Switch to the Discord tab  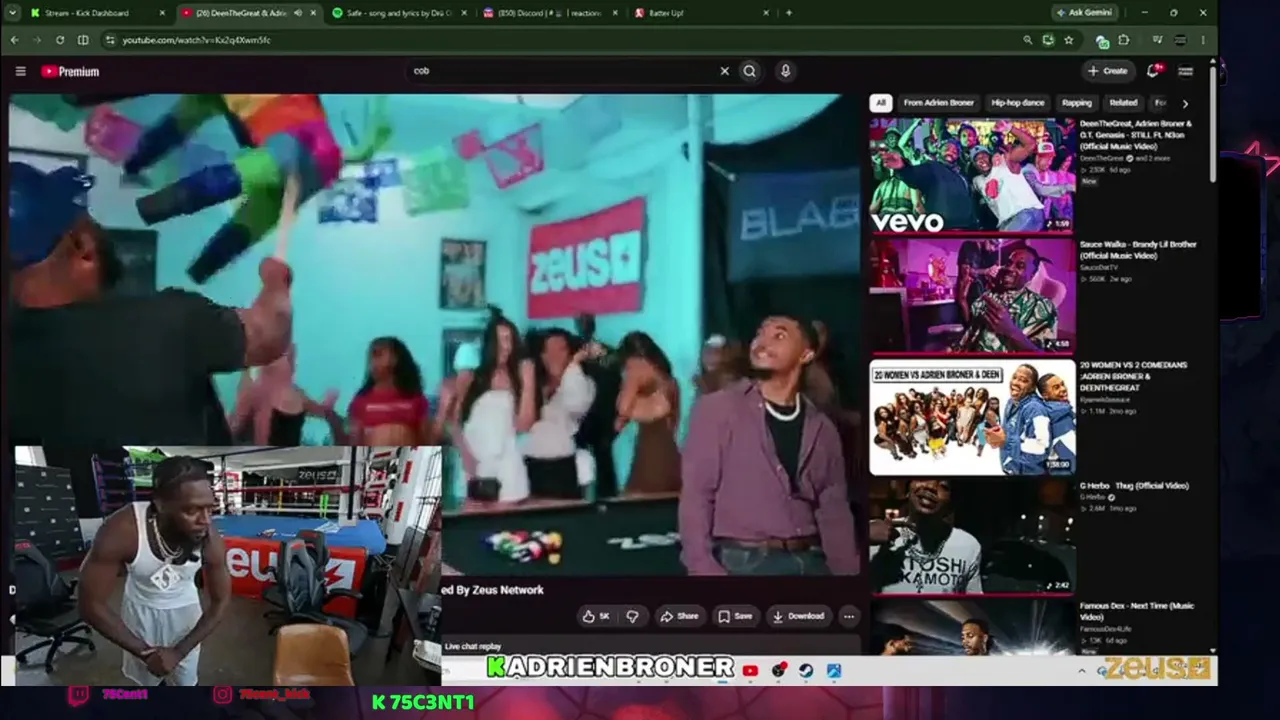(548, 13)
